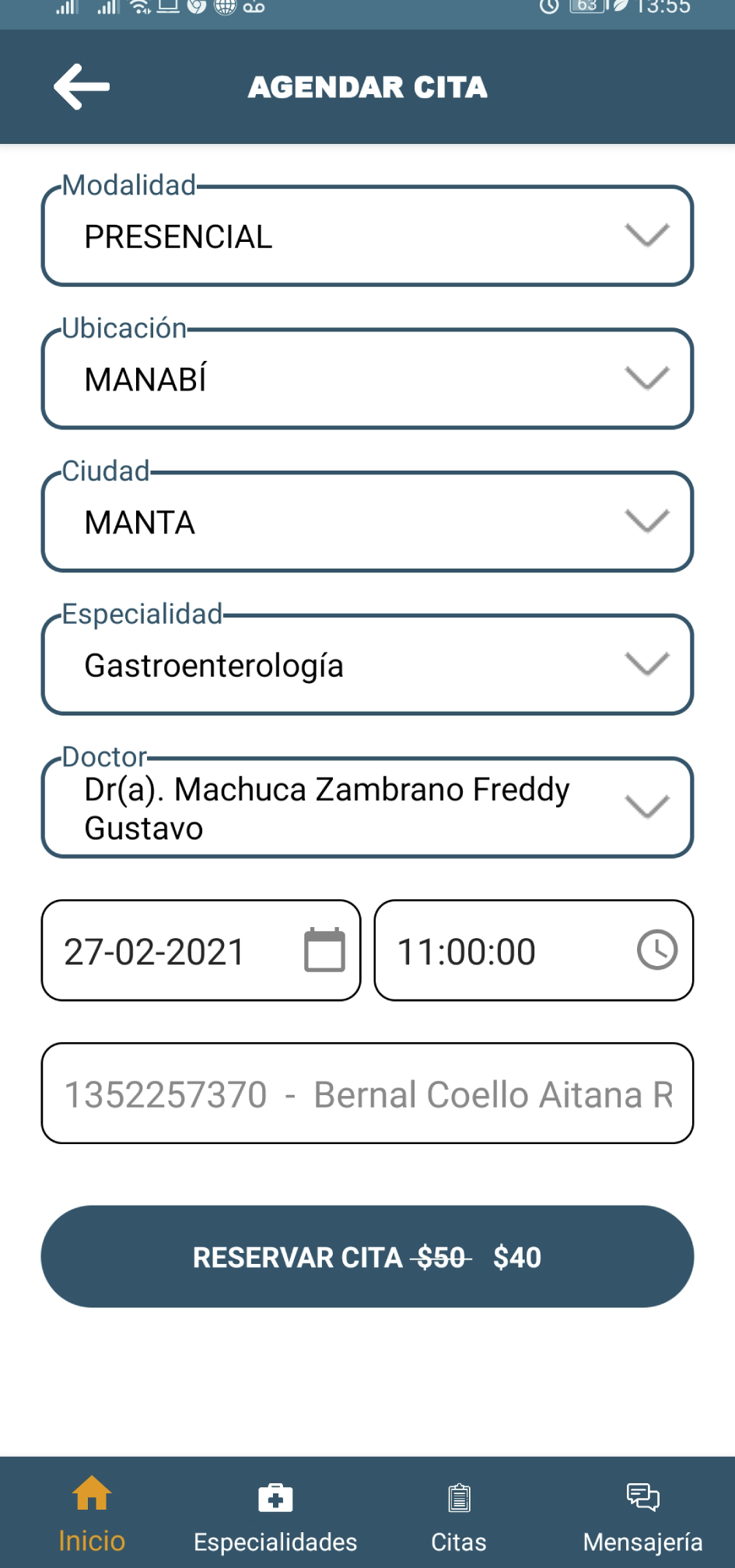The image size is (735, 1568).
Task: Click the date field 27-02-2021
Action: tap(155, 951)
